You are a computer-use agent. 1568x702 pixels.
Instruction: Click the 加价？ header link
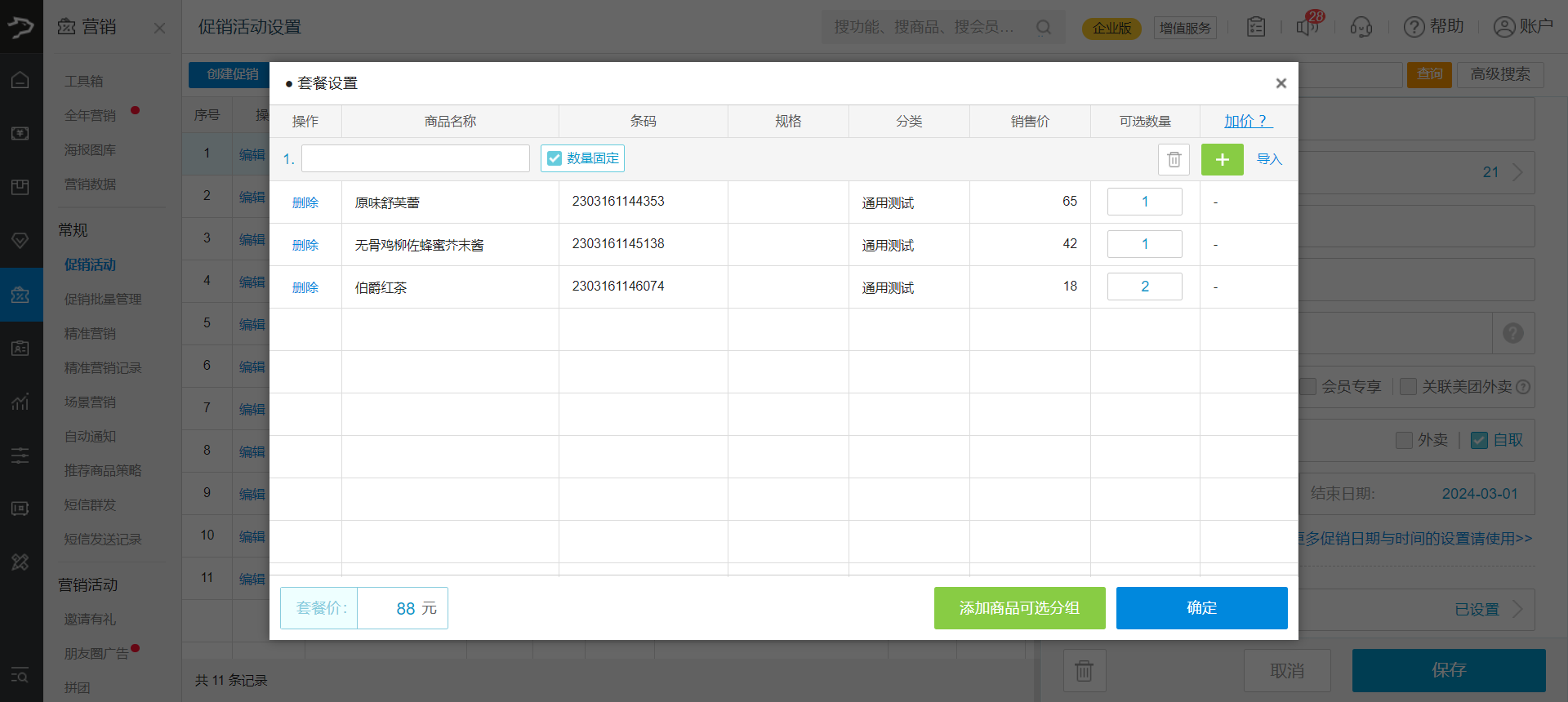coord(1248,121)
